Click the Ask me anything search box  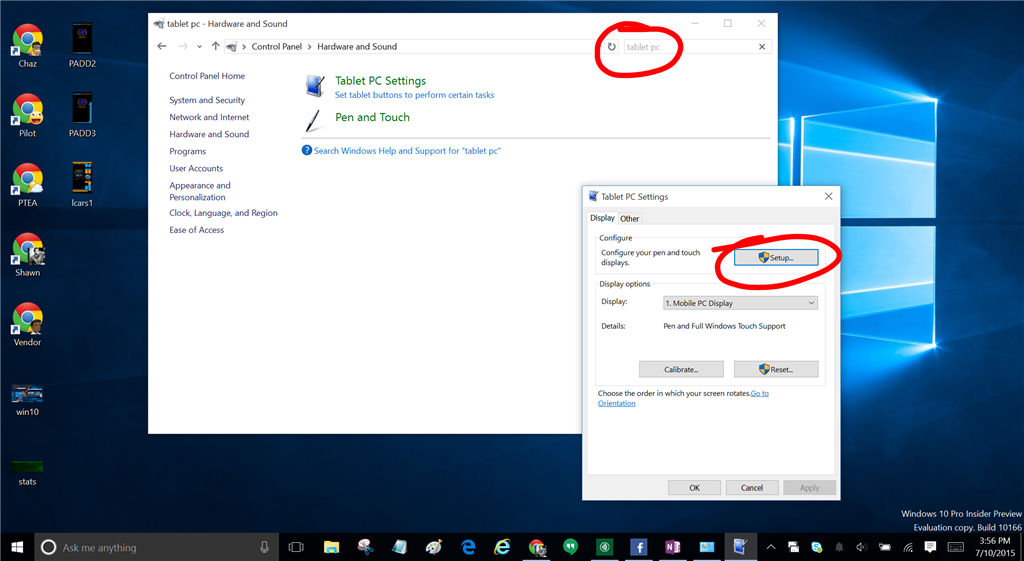(157, 547)
